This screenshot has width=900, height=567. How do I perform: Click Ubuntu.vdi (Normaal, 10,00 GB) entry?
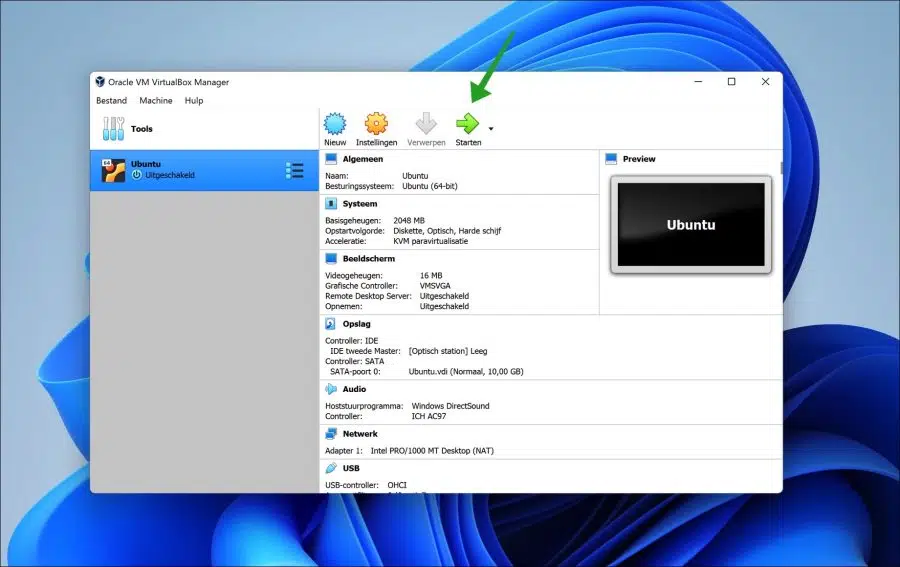tap(466, 372)
